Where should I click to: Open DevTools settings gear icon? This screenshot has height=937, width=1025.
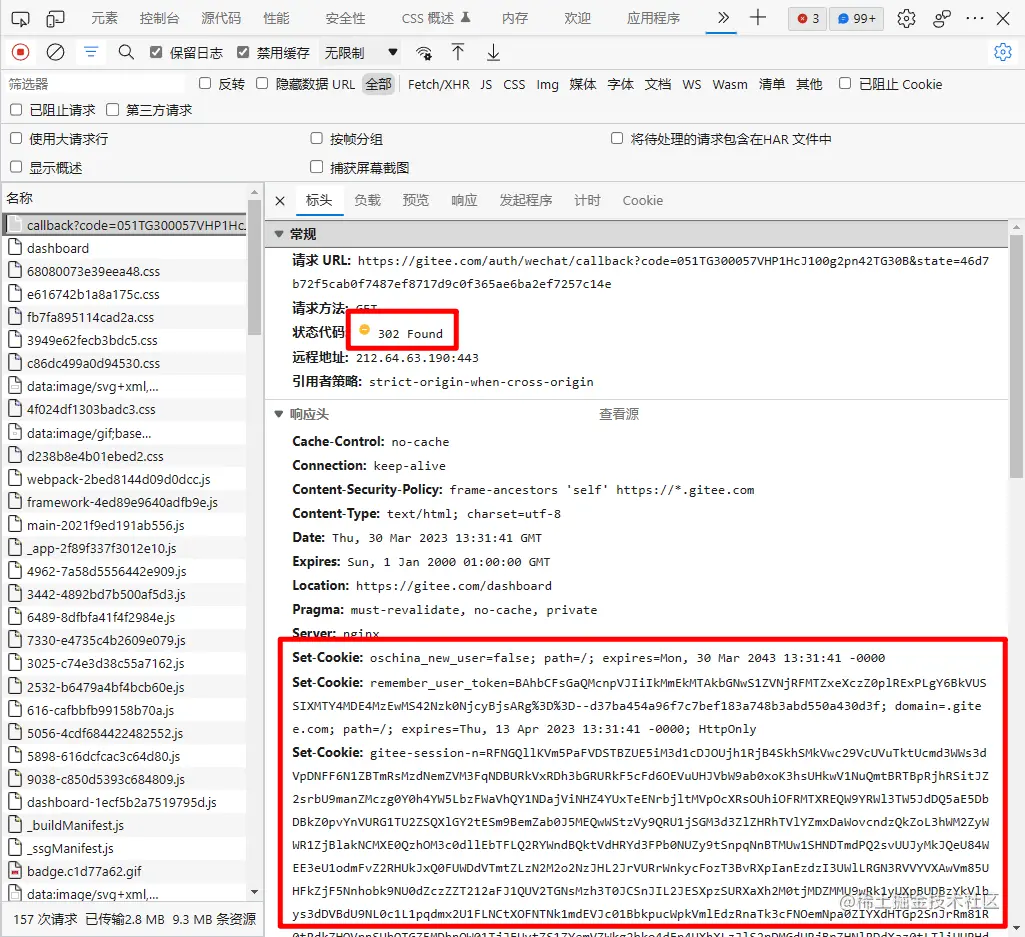[x=906, y=18]
